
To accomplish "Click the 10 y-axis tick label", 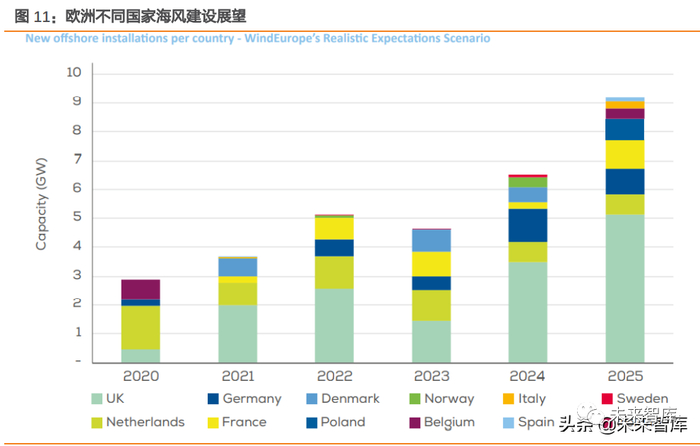I will [x=74, y=72].
